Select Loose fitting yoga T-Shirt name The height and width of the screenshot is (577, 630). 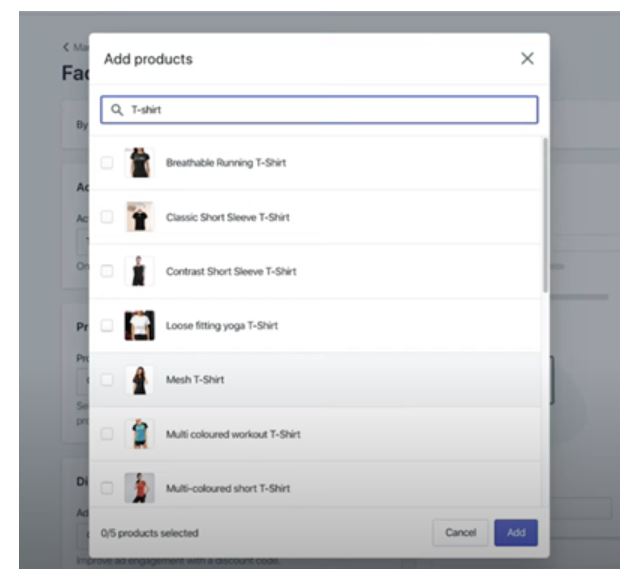click(x=222, y=325)
